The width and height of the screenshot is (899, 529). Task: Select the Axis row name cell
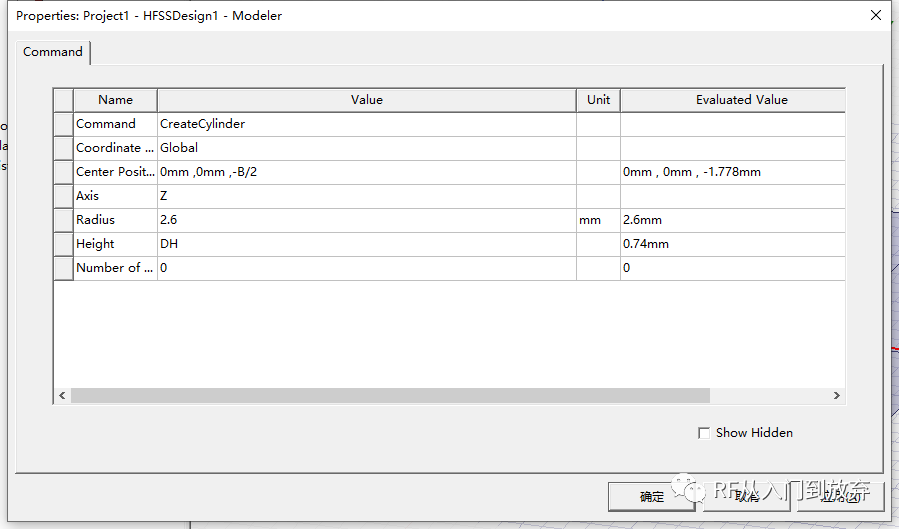(115, 196)
